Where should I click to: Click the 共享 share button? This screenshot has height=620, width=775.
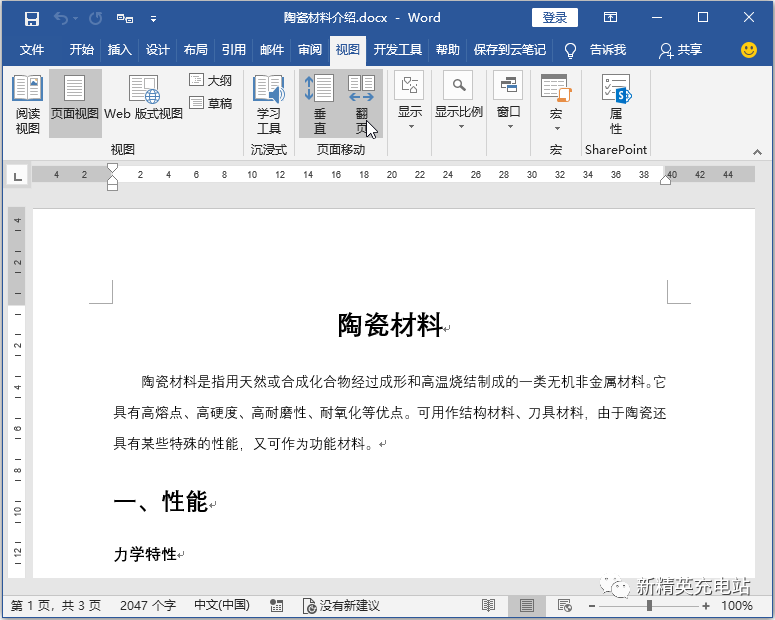click(681, 50)
